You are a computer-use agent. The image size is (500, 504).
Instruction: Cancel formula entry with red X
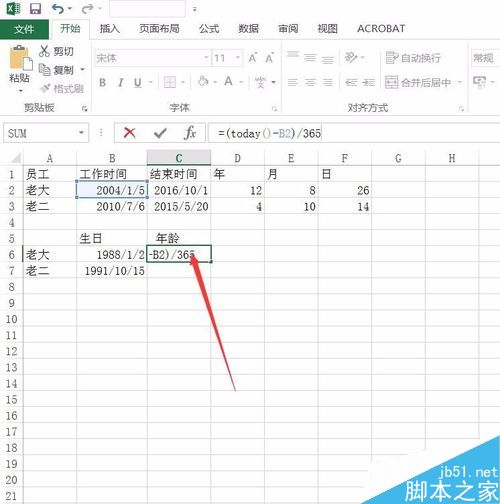coord(129,133)
